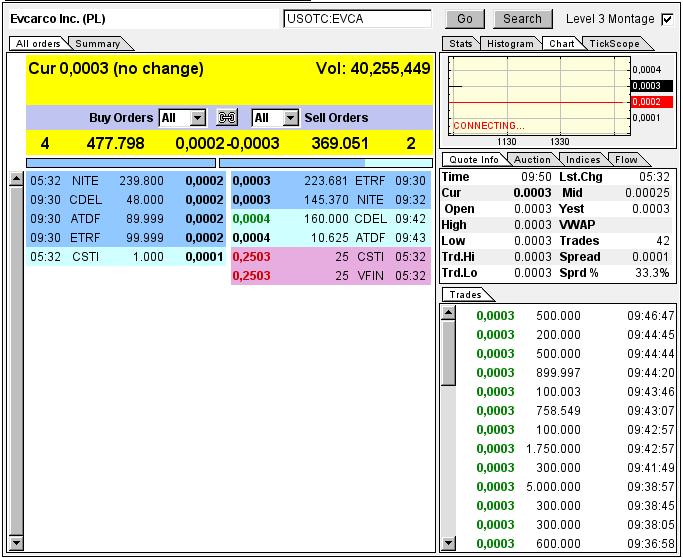This screenshot has height=558, width=683.
Task: Click the 0,0003 price label on chart
Action: pos(652,86)
